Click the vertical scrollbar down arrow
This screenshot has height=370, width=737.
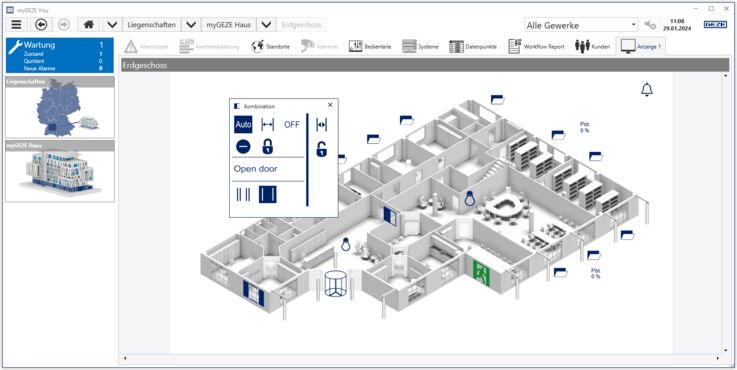click(725, 350)
